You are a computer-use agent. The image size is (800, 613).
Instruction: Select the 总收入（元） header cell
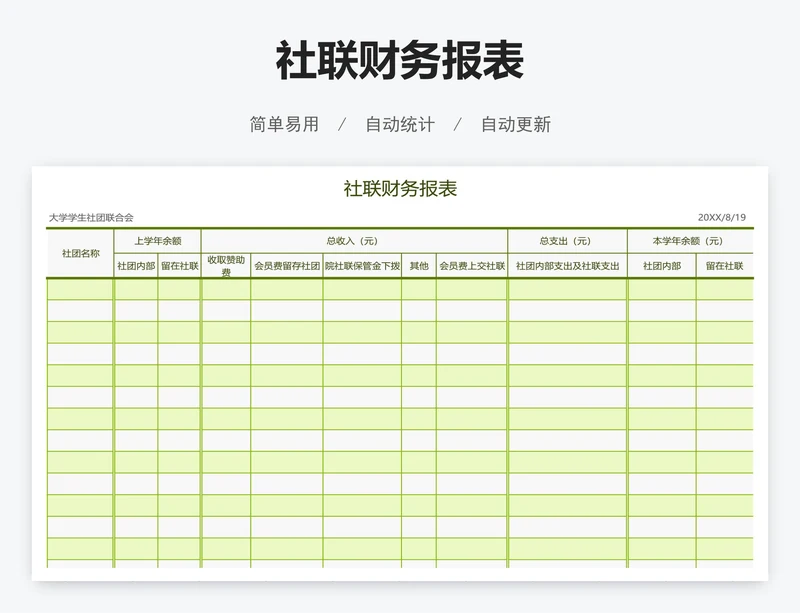coord(354,241)
